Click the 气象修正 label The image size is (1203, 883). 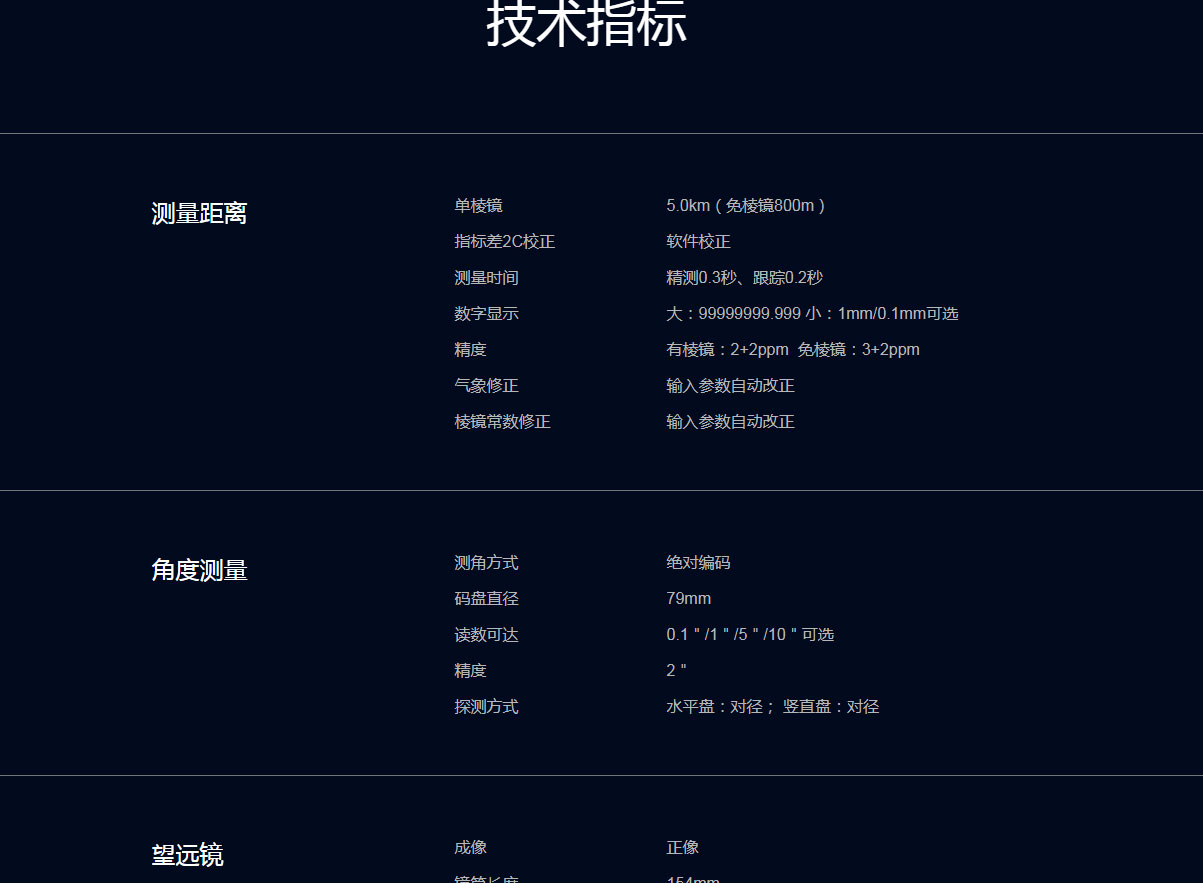[486, 386]
